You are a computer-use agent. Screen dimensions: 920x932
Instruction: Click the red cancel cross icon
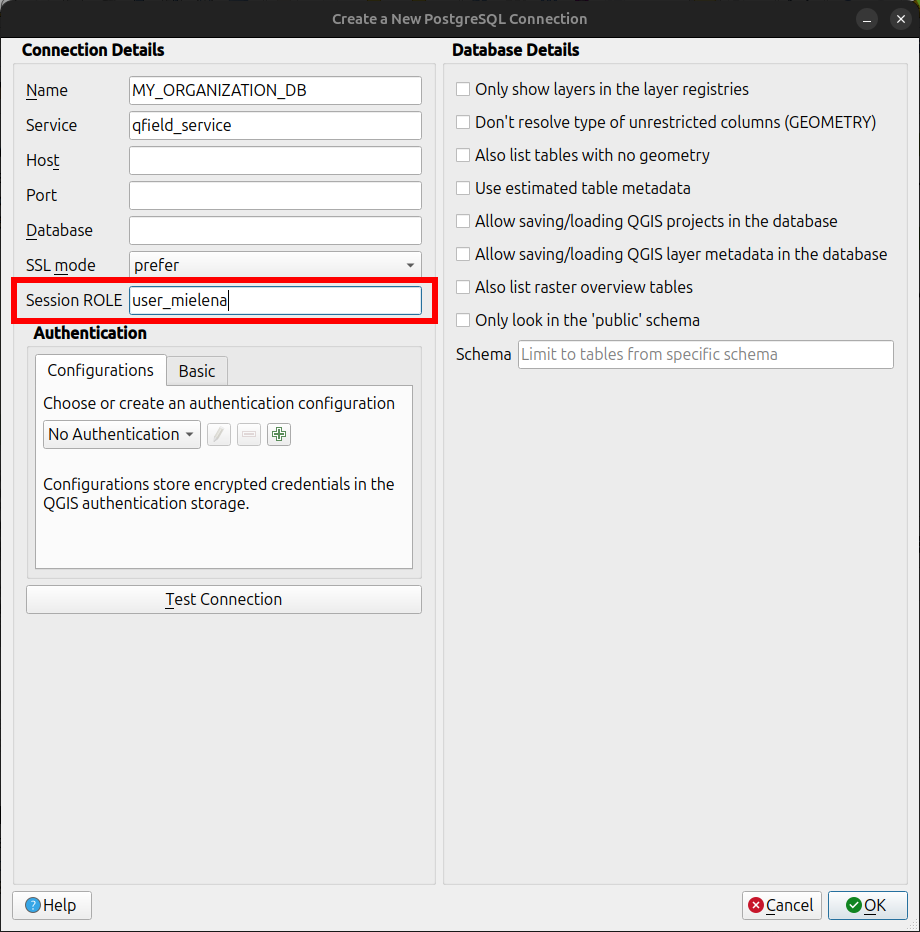pos(757,905)
